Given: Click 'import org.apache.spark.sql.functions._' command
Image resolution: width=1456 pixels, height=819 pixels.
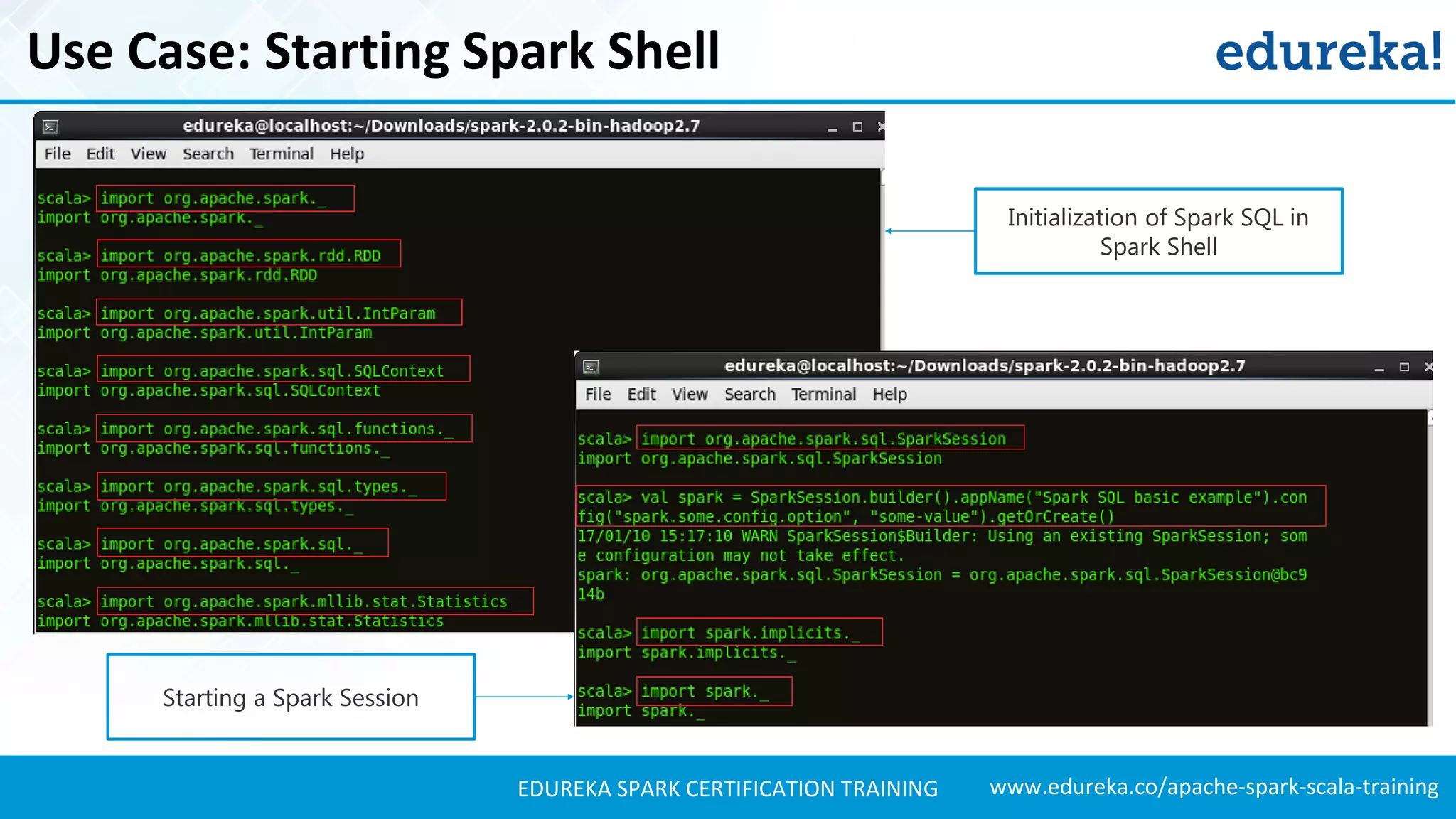Looking at the screenshot, I should (x=284, y=428).
